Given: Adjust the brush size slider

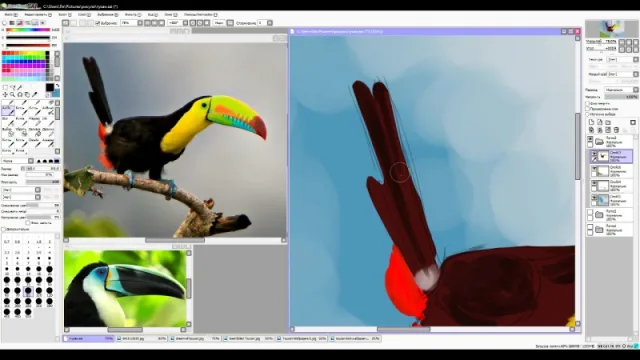Looking at the screenshot, I should tap(43, 169).
